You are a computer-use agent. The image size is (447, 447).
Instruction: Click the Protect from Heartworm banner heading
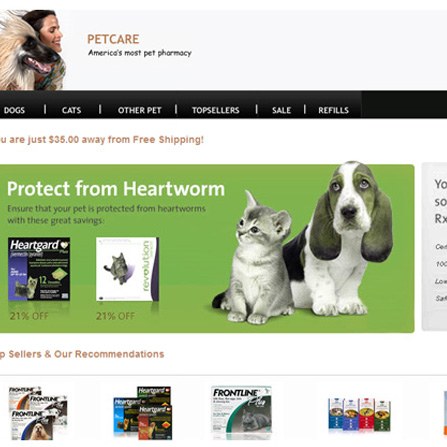[x=116, y=189]
